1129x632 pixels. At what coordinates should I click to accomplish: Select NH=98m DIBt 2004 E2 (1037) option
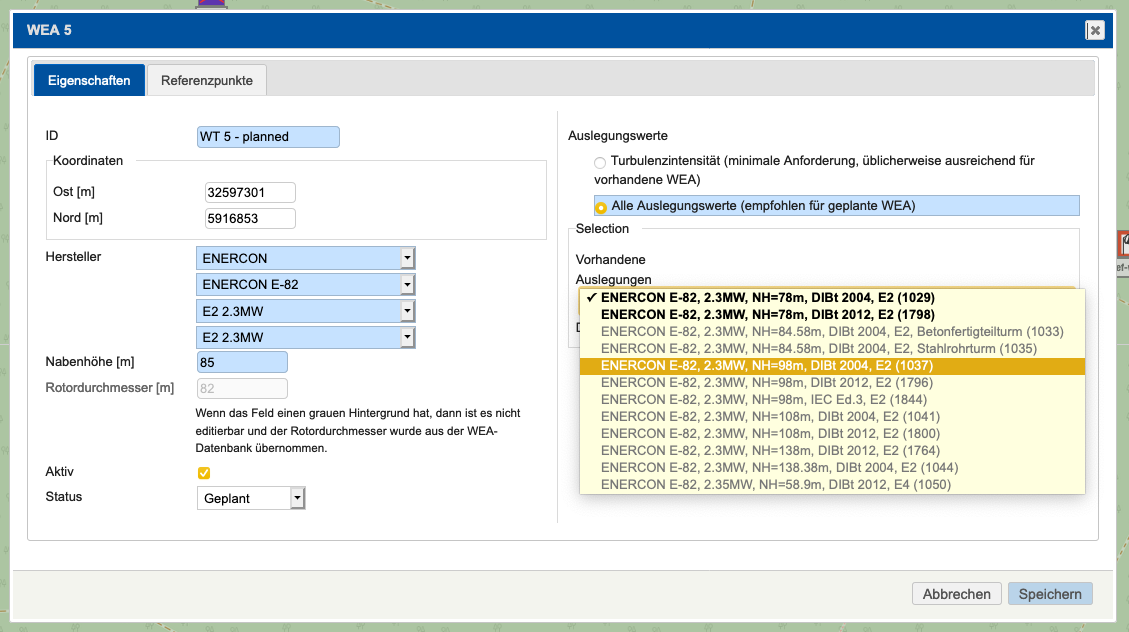pos(766,366)
